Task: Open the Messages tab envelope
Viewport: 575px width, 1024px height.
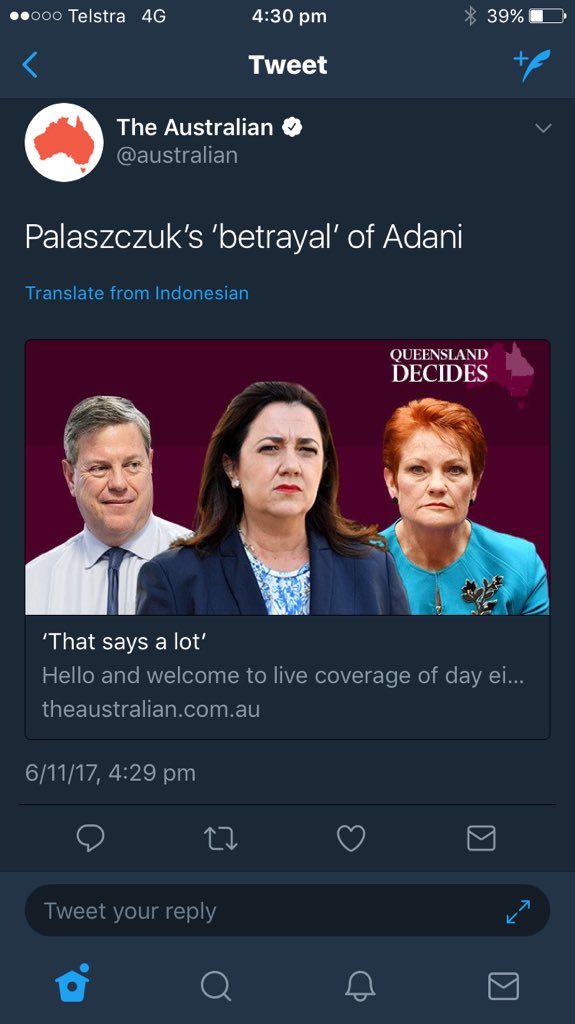Action: point(504,985)
